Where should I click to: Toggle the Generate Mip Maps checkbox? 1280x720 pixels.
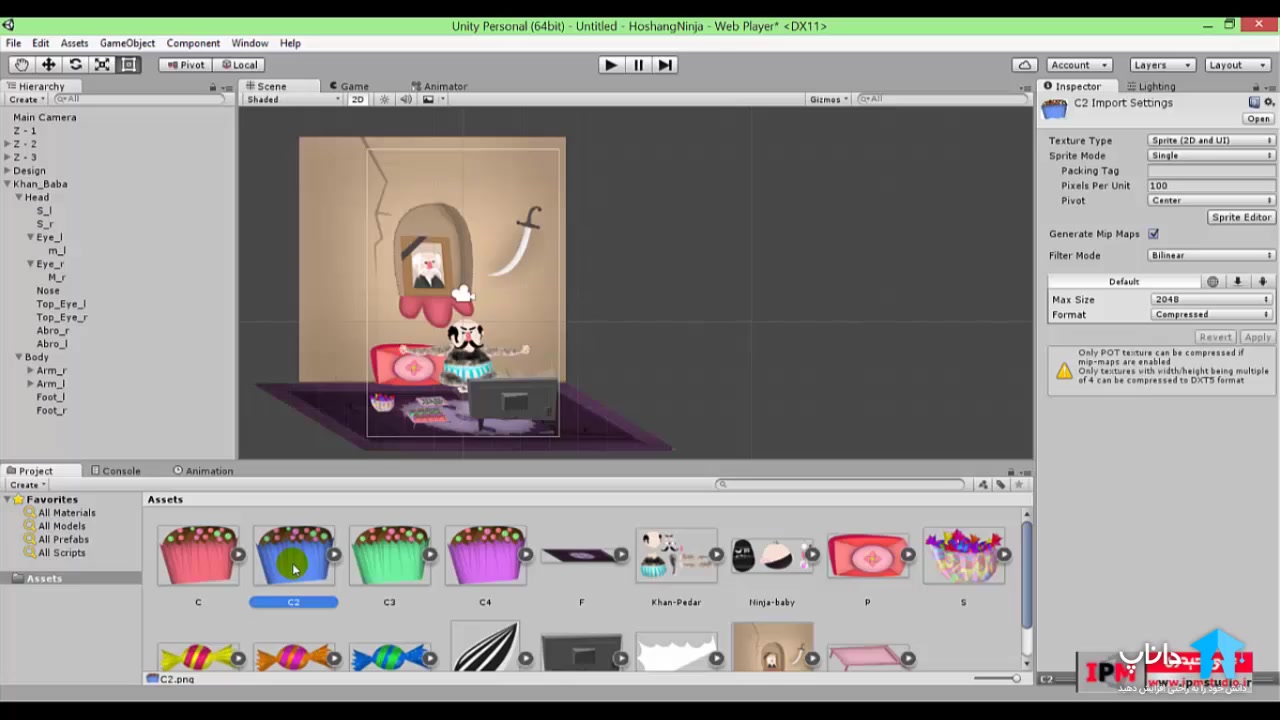[x=1154, y=234]
